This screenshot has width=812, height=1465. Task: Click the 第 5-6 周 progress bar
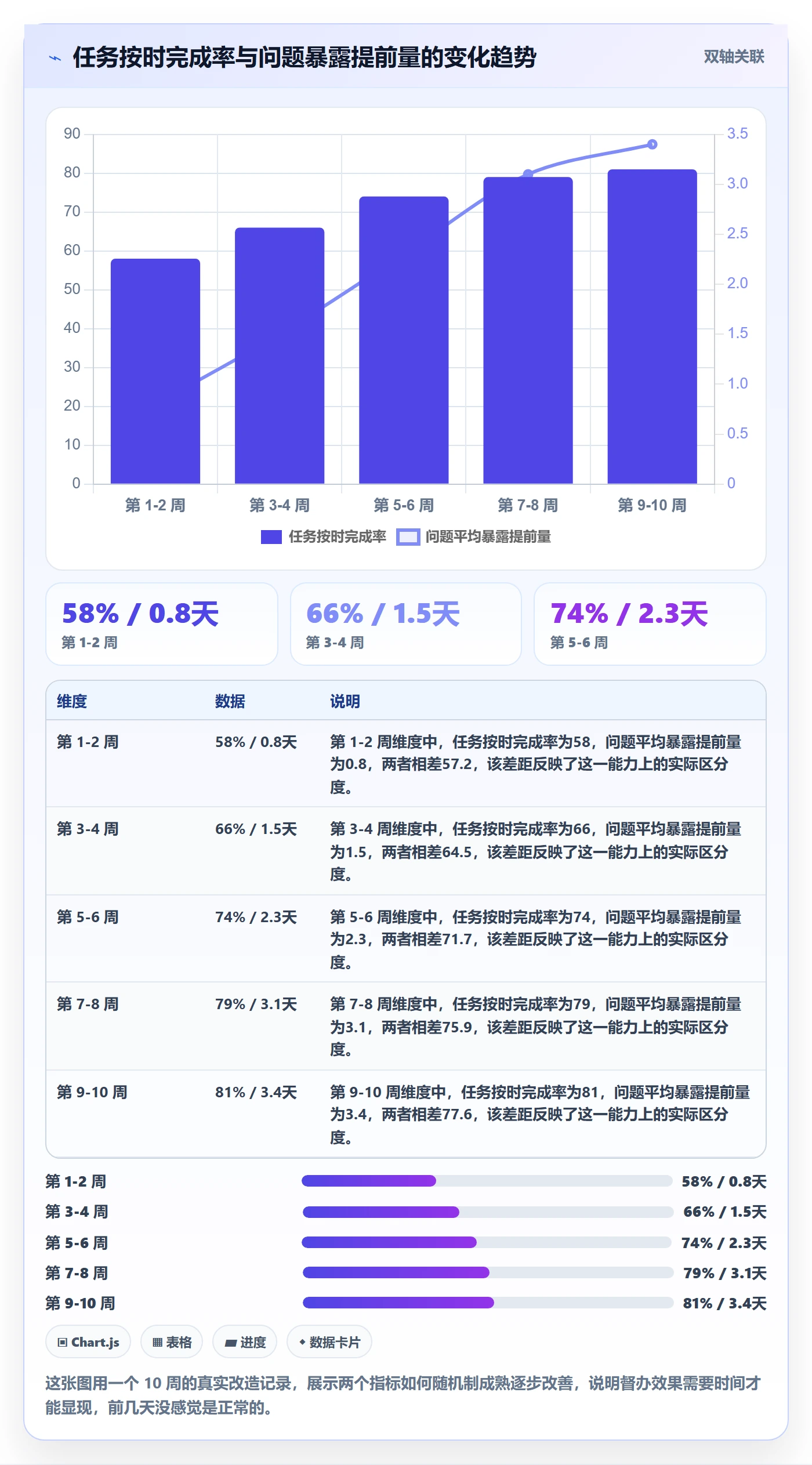click(487, 1242)
